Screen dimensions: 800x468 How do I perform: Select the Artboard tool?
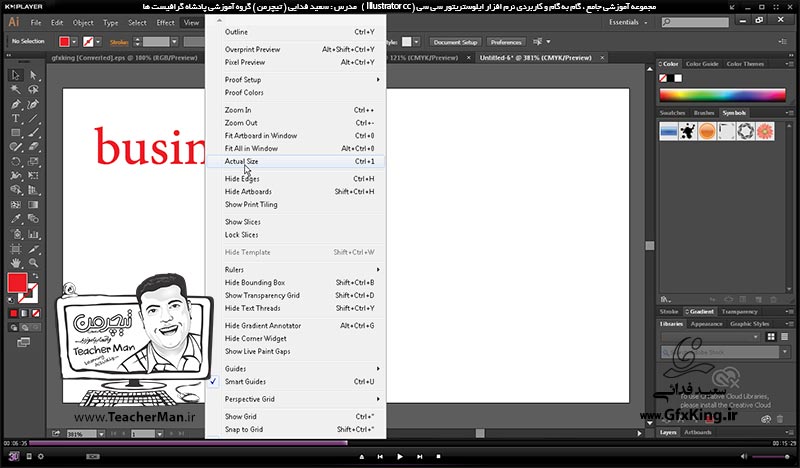click(x=15, y=249)
